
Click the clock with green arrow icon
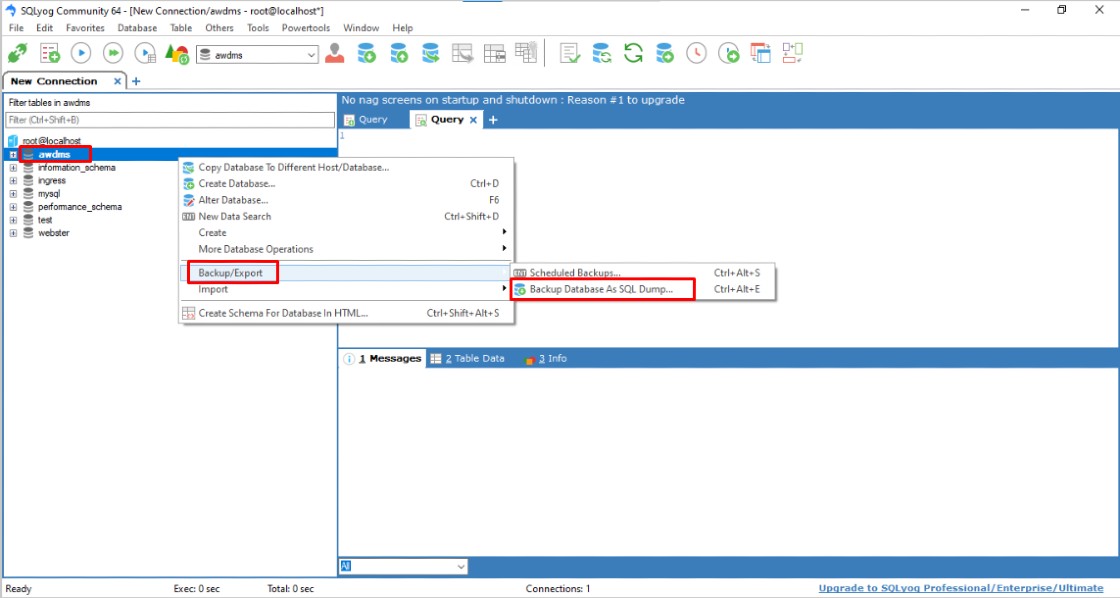click(729, 54)
